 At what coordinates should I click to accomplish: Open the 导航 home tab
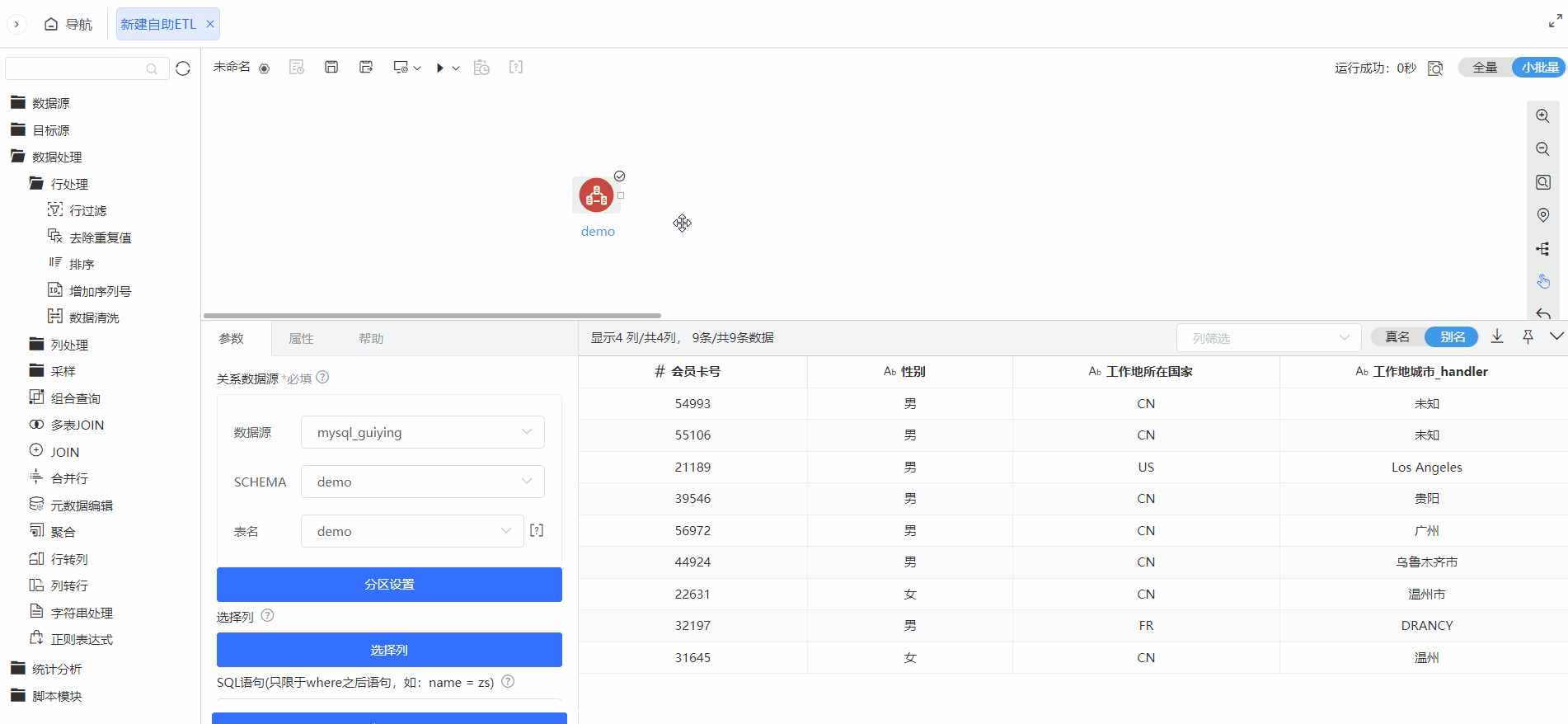tap(68, 24)
